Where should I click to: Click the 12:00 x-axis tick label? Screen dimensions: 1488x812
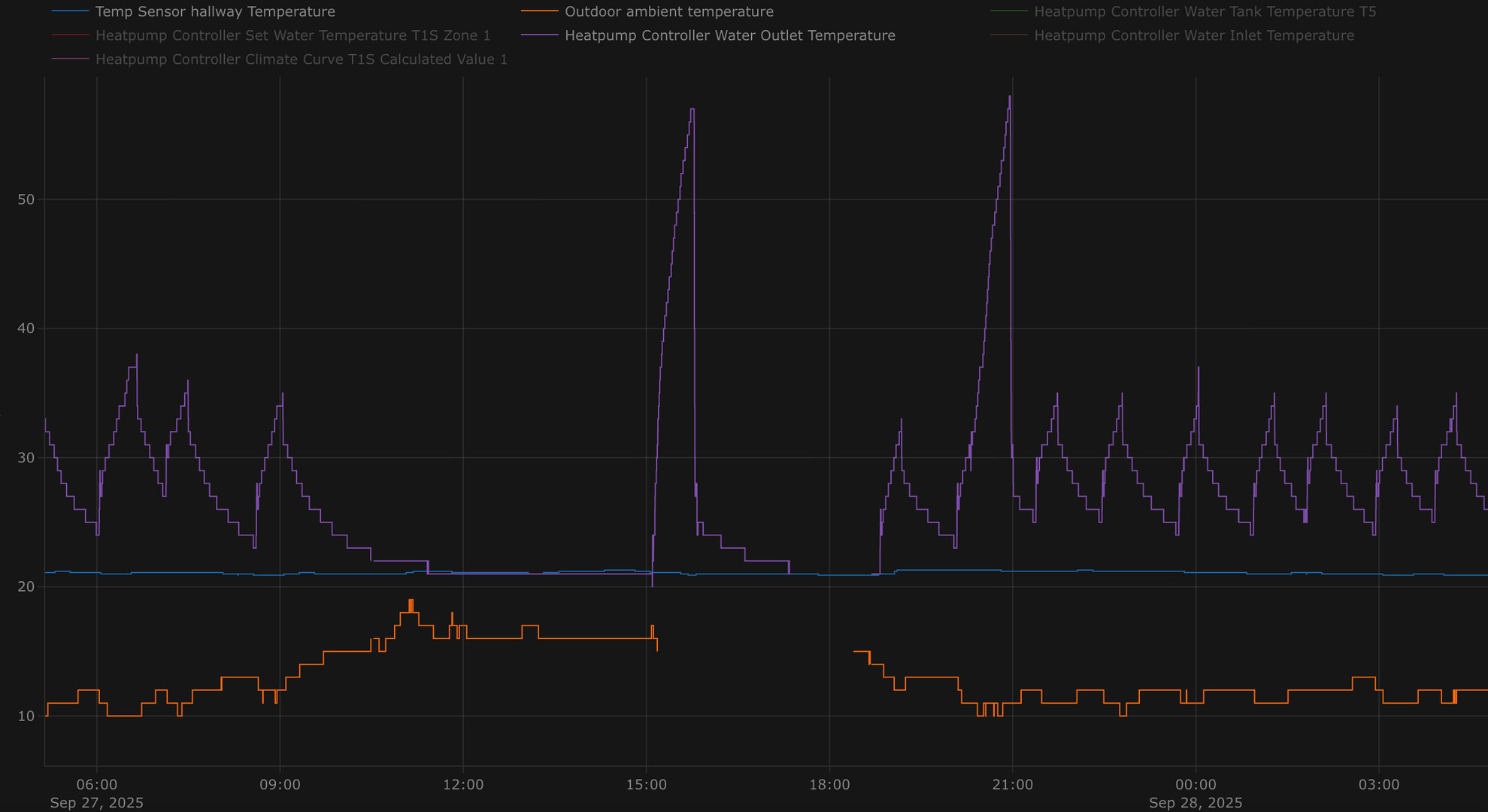coord(463,785)
